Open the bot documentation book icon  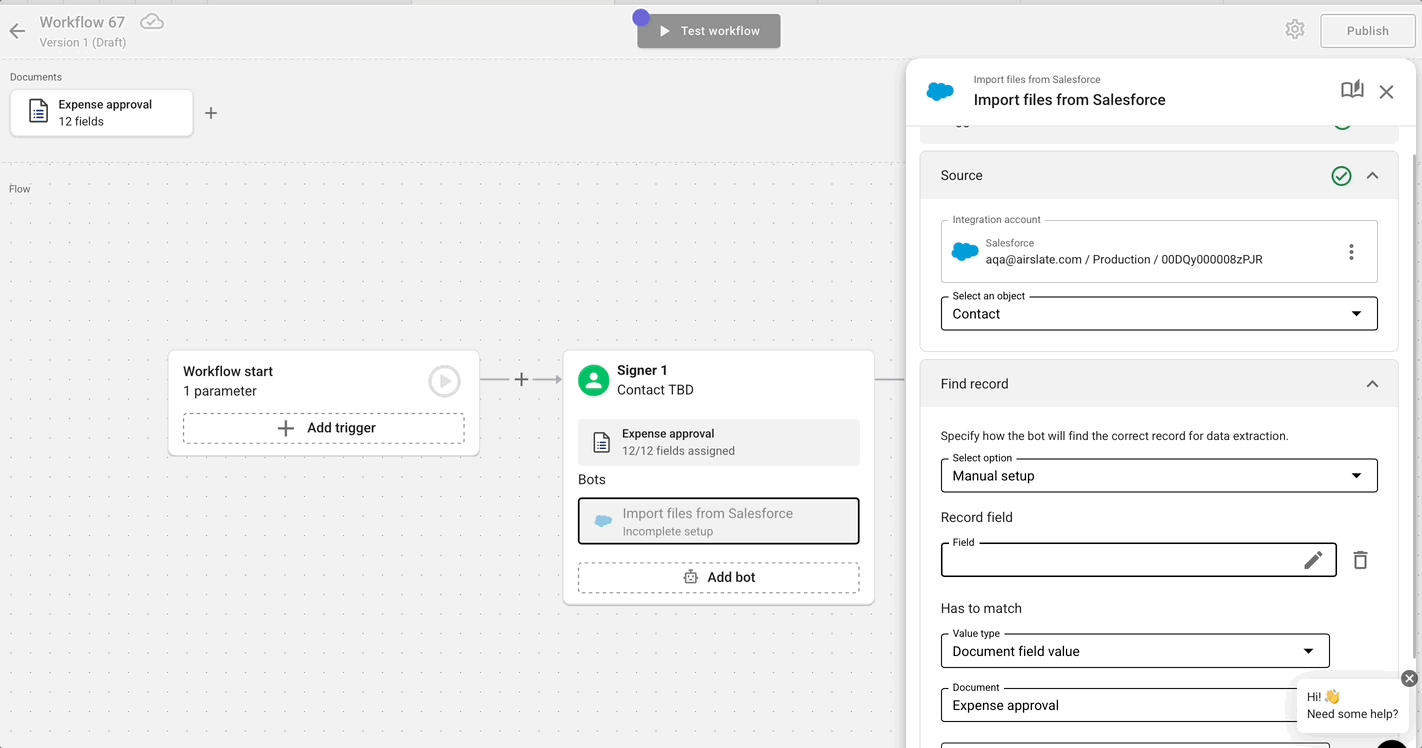(x=1352, y=89)
